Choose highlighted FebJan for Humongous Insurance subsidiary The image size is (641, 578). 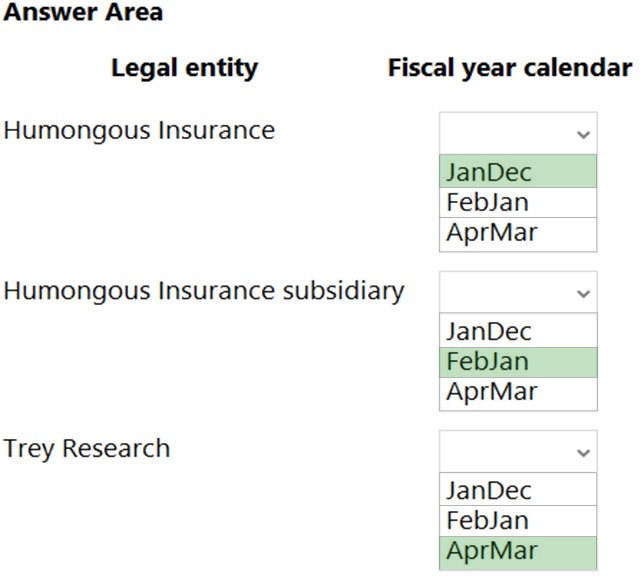point(518,362)
